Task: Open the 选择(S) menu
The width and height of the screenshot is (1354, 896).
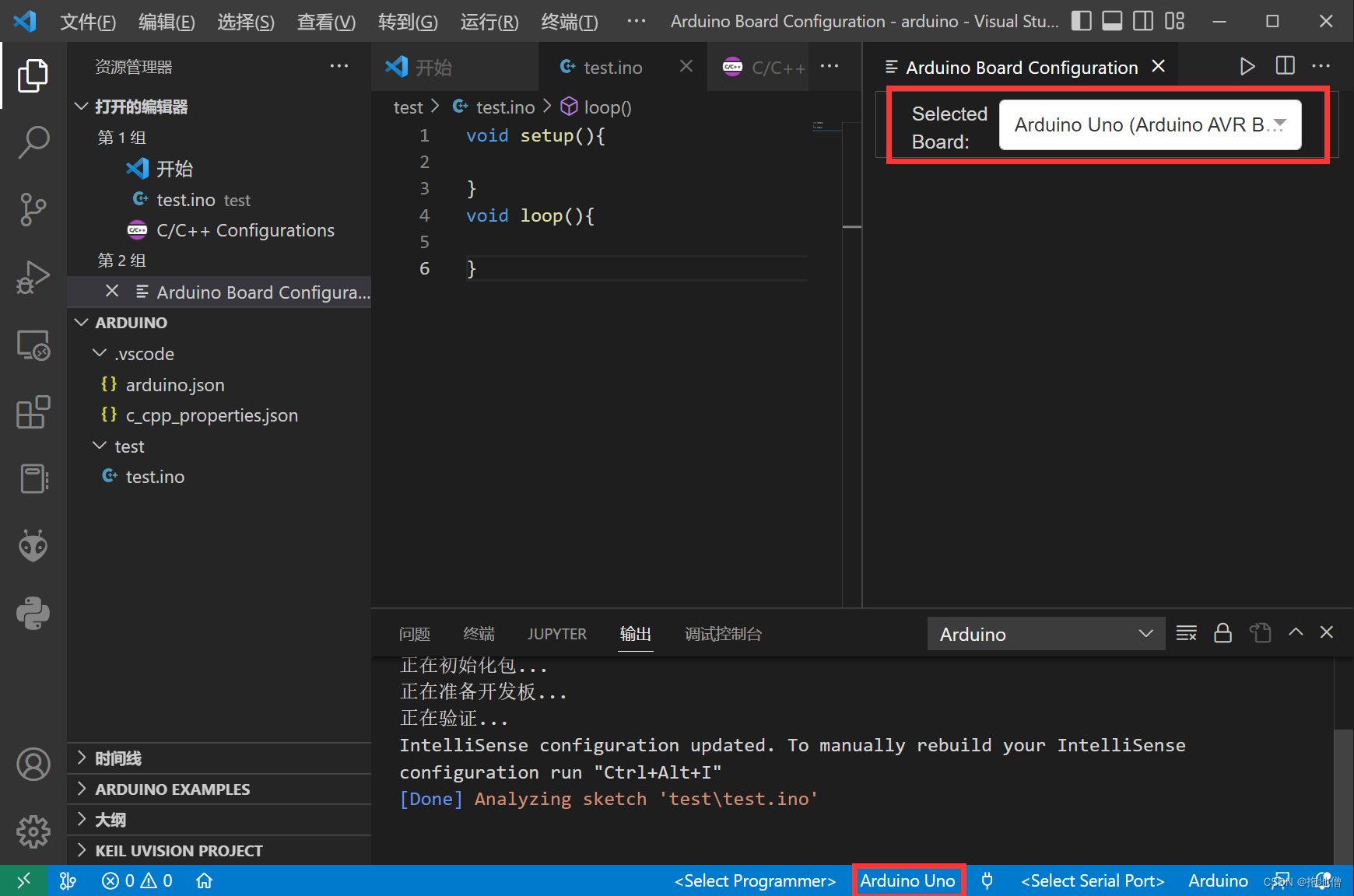Action: pyautogui.click(x=246, y=22)
